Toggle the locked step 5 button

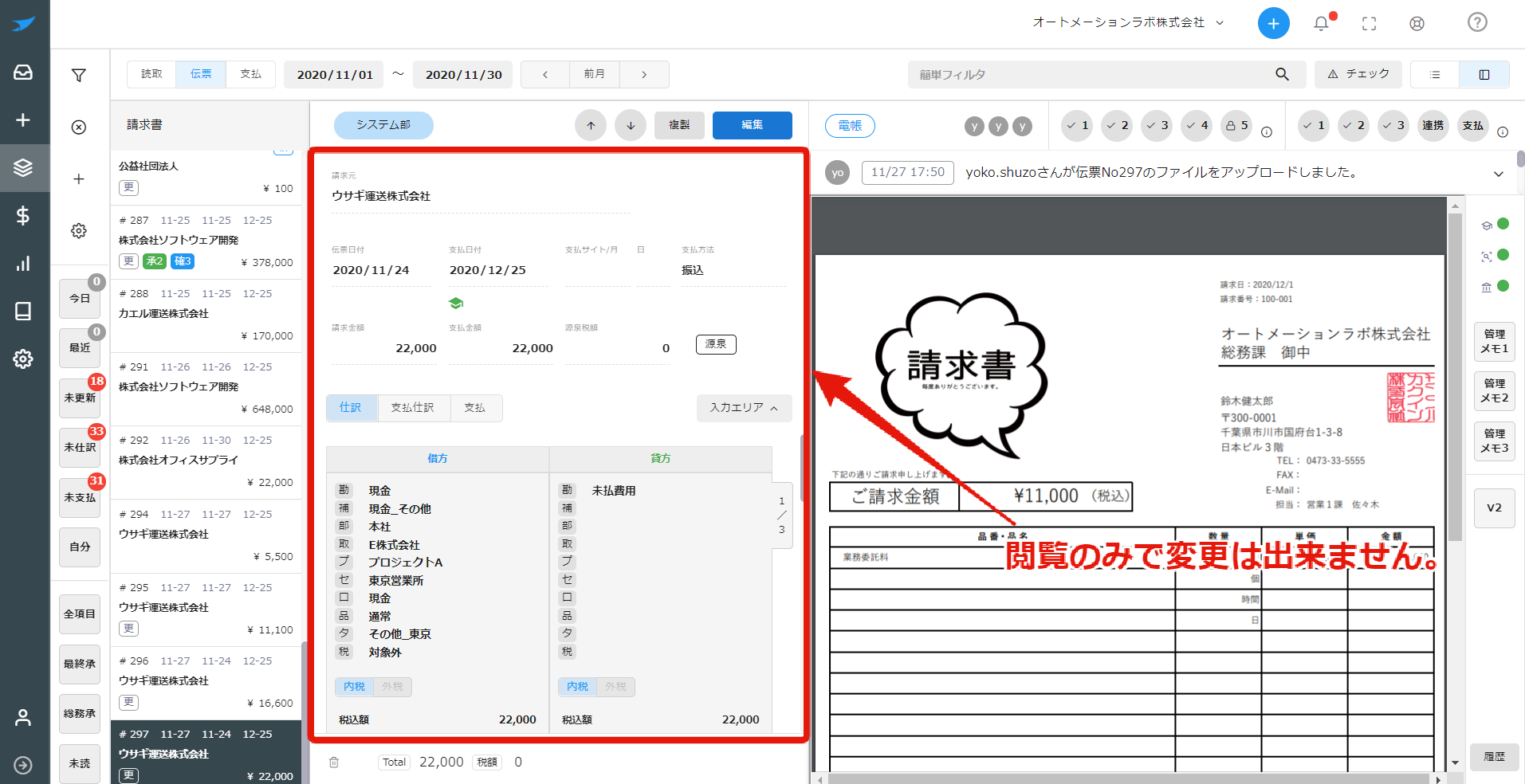[x=1236, y=126]
